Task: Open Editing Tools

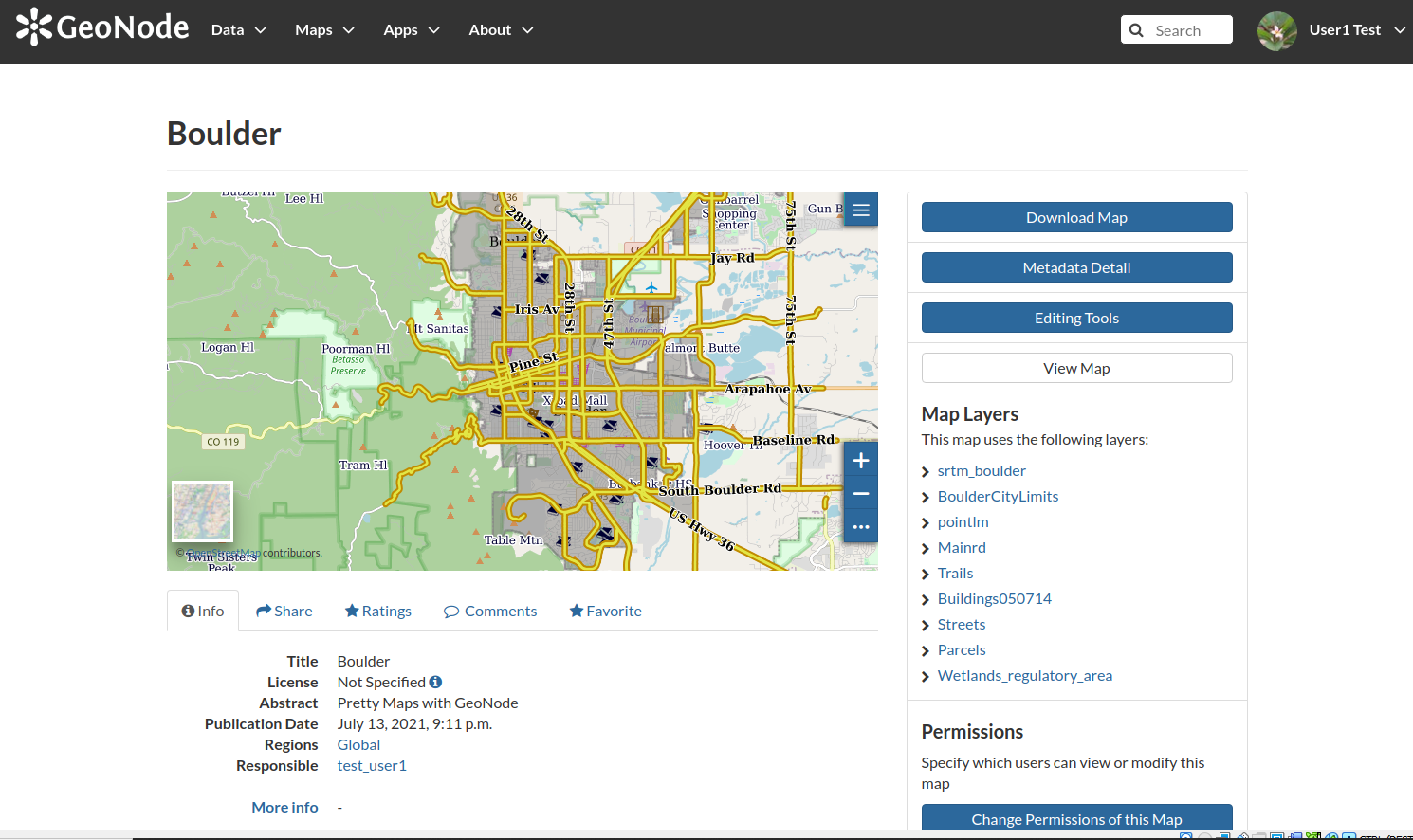Action: pos(1077,318)
